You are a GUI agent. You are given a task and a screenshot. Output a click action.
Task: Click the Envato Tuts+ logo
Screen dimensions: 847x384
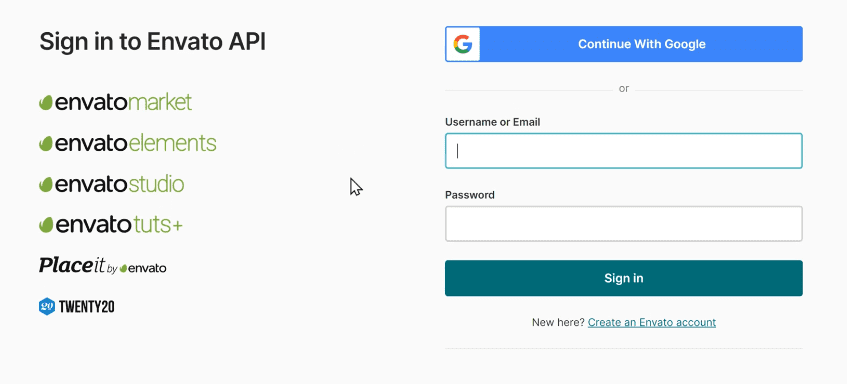coord(111,225)
